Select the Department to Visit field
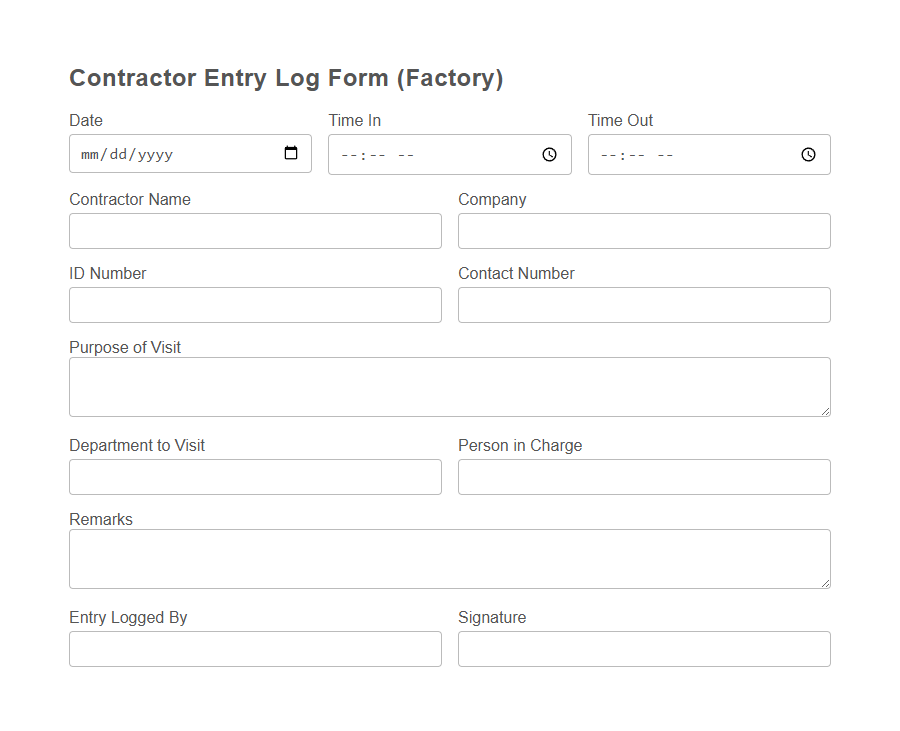 point(255,477)
